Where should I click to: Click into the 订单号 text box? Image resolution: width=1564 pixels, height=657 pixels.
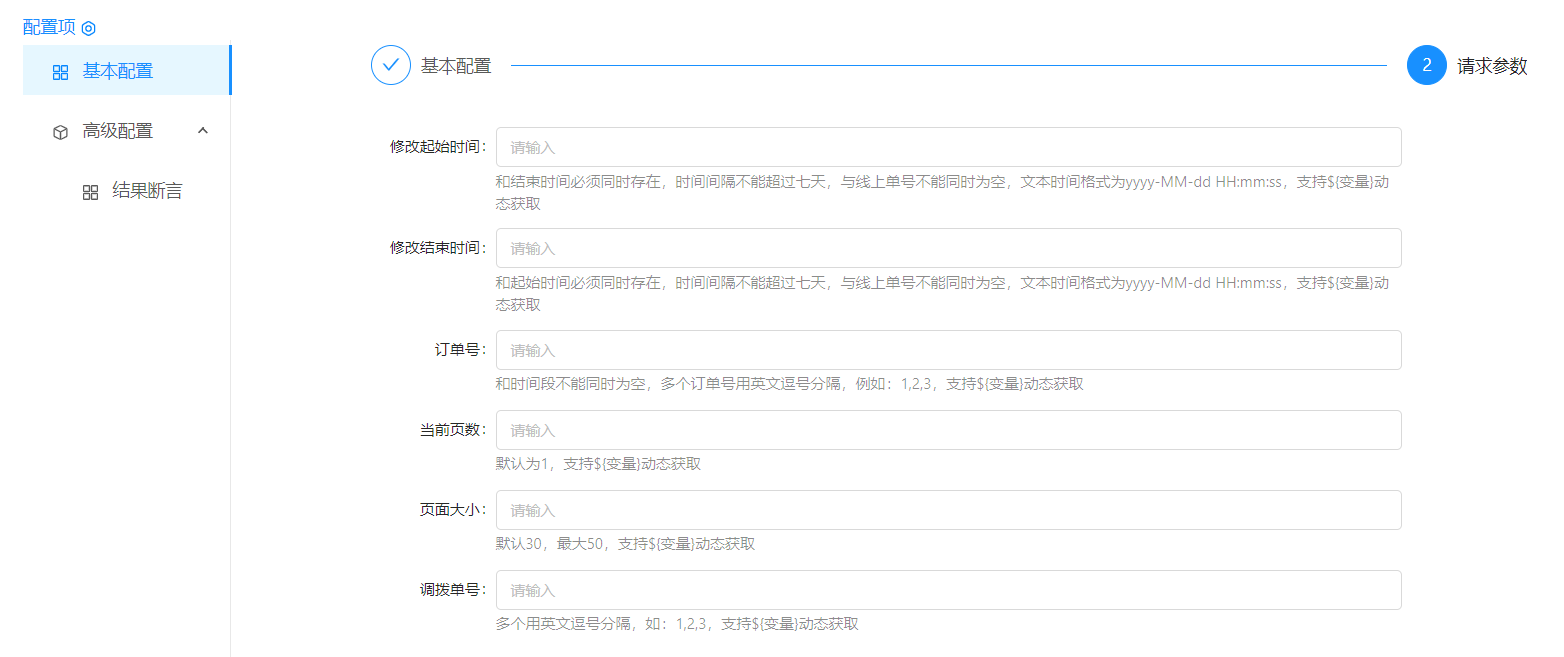tap(948, 350)
